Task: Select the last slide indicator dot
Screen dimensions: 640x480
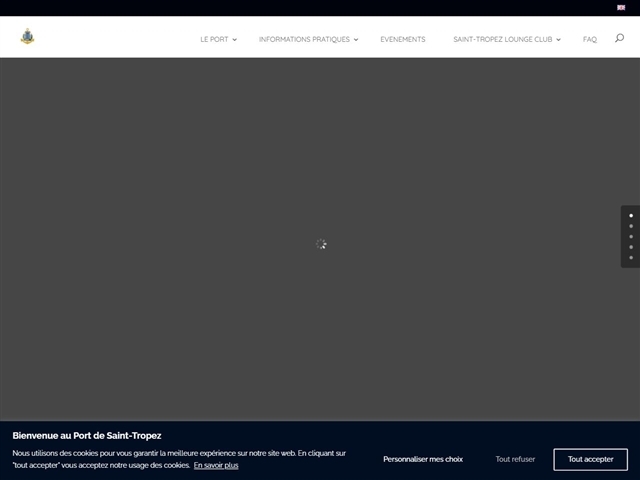Action: coord(631,258)
